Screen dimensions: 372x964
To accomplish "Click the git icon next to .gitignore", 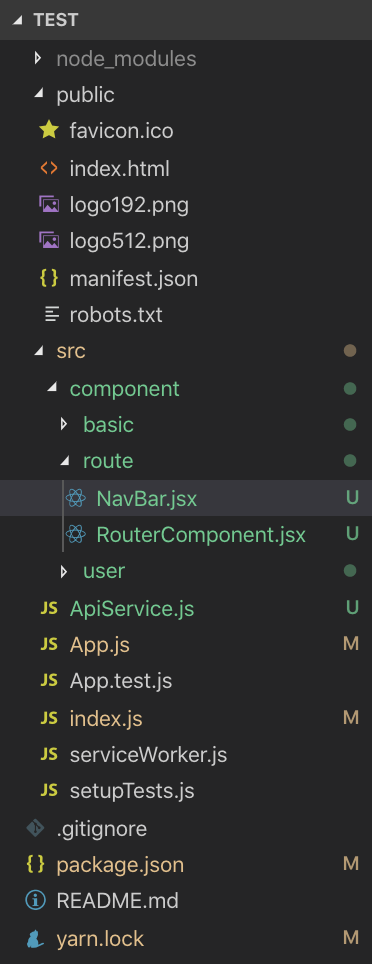I will tap(35, 828).
